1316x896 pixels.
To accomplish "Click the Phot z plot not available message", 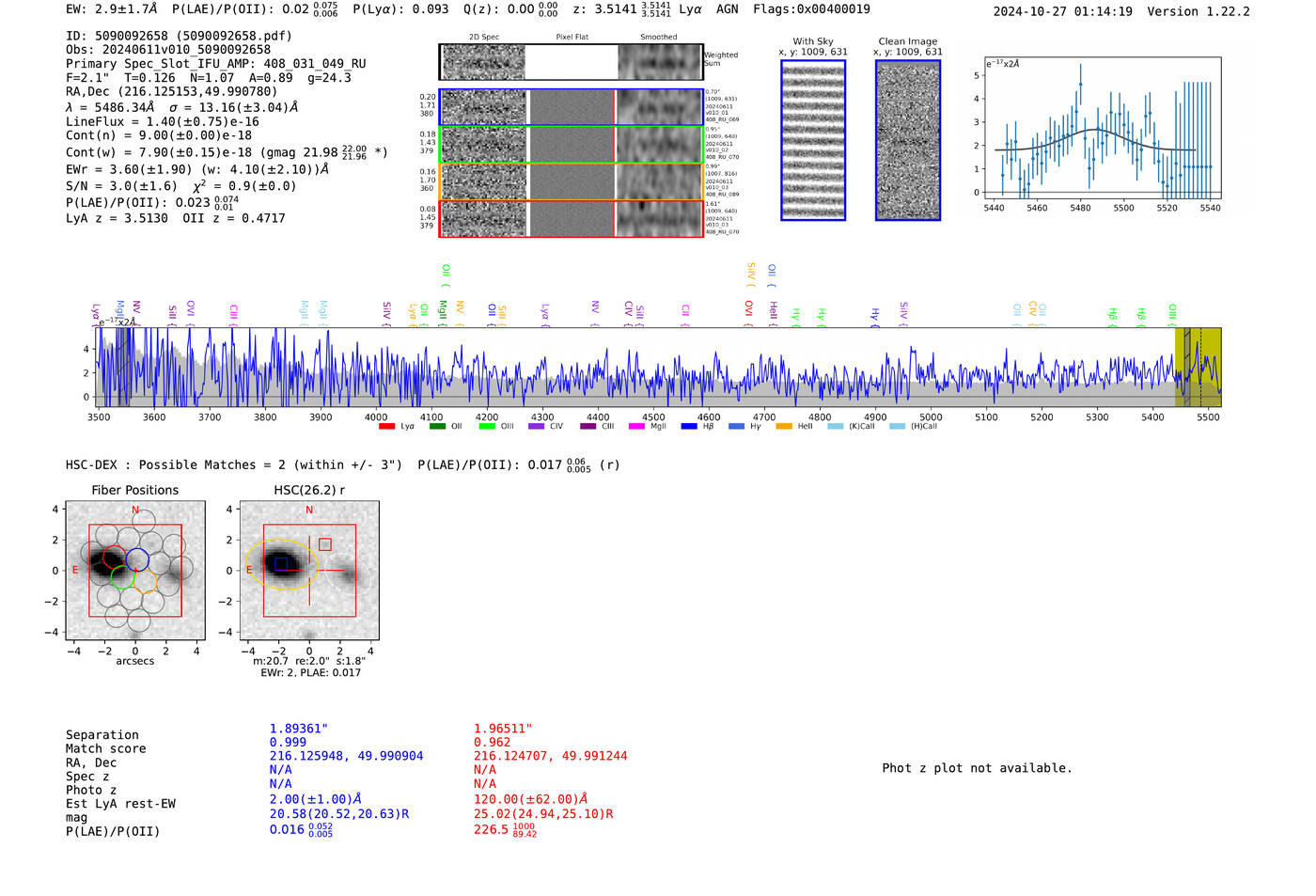I will tap(977, 768).
